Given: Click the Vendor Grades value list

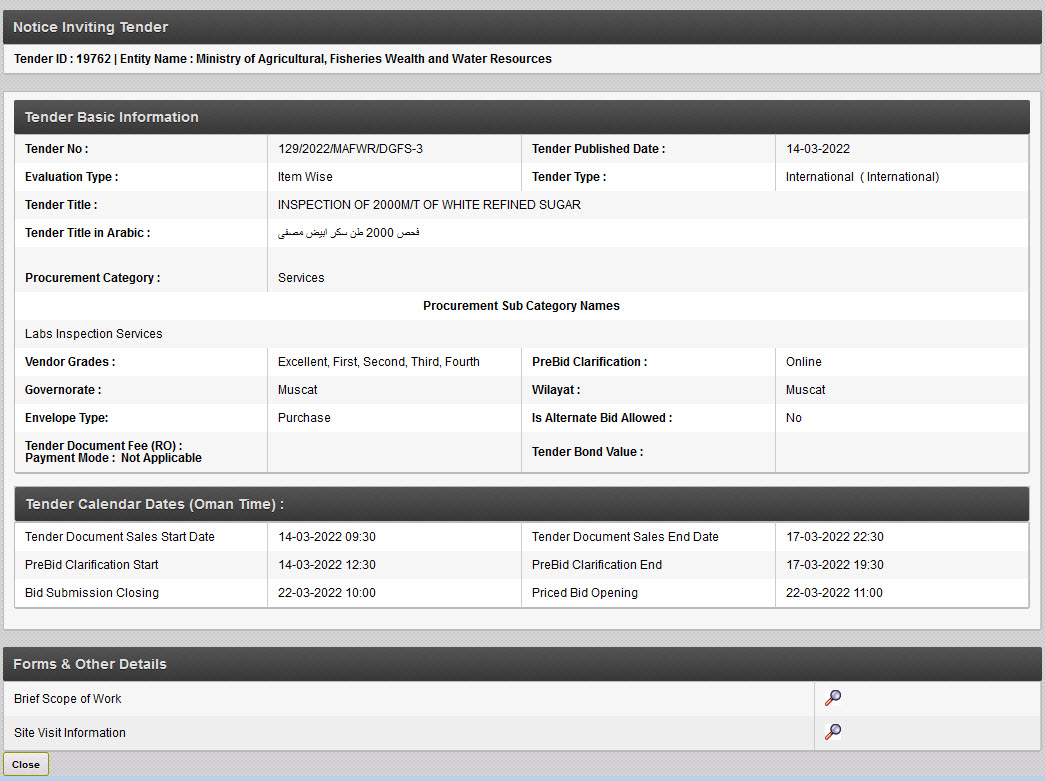Looking at the screenshot, I should [379, 362].
